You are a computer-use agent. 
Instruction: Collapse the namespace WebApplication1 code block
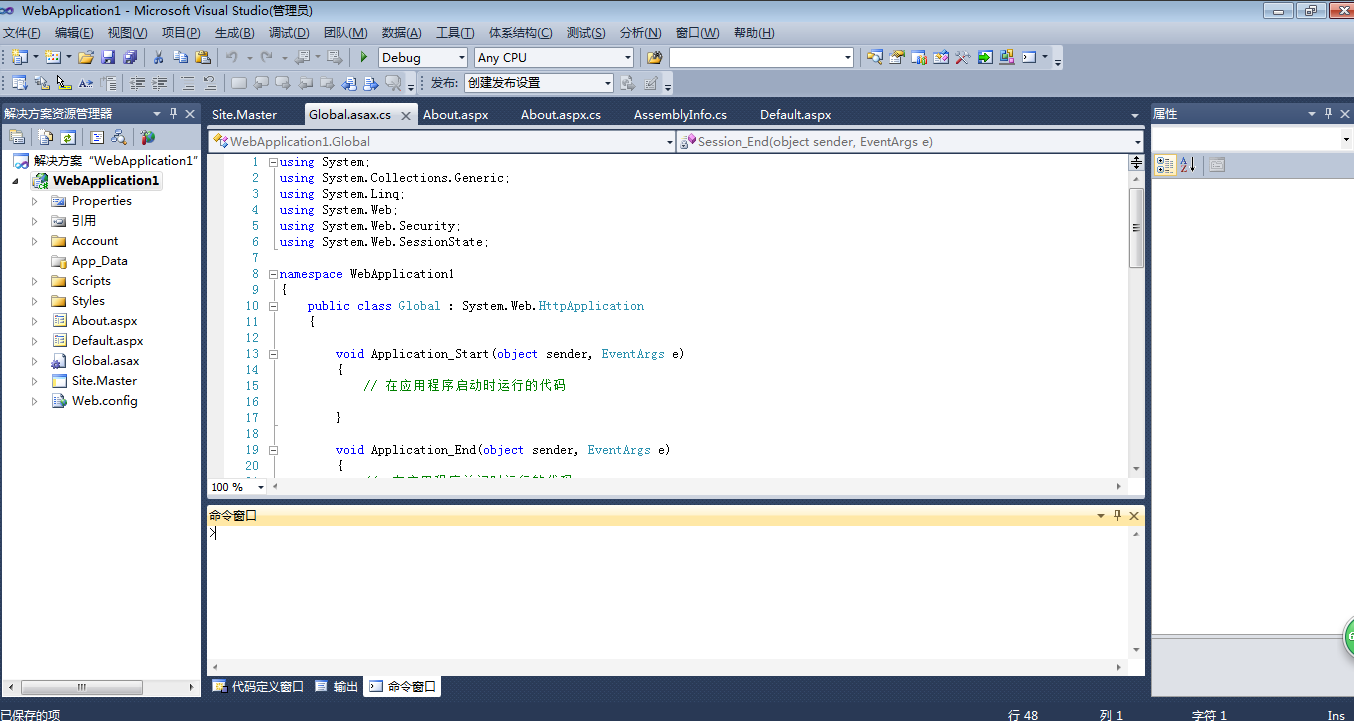(273, 274)
